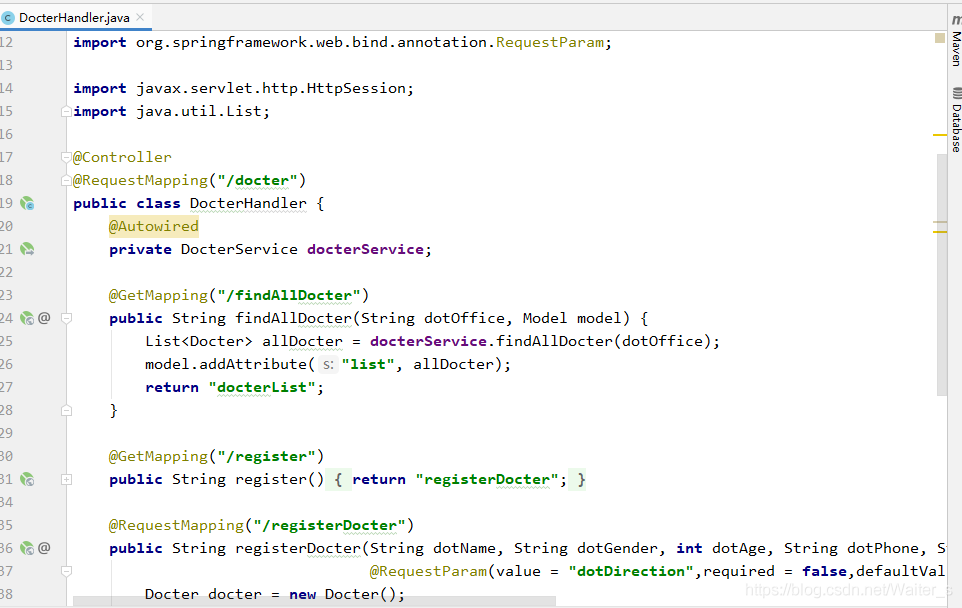Click fold end marker at findAllDocter closing brace
The height and width of the screenshot is (608, 962).
(66, 410)
